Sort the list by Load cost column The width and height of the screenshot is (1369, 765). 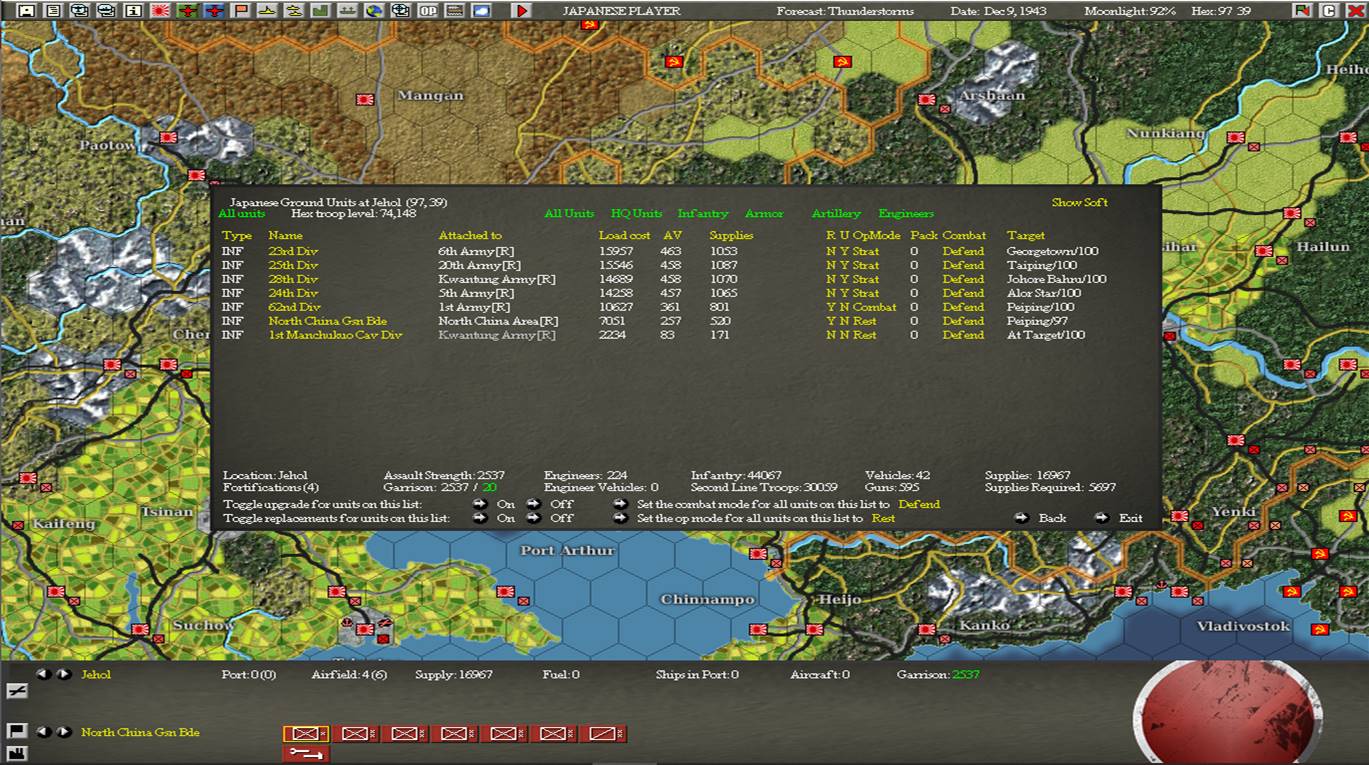625,235
